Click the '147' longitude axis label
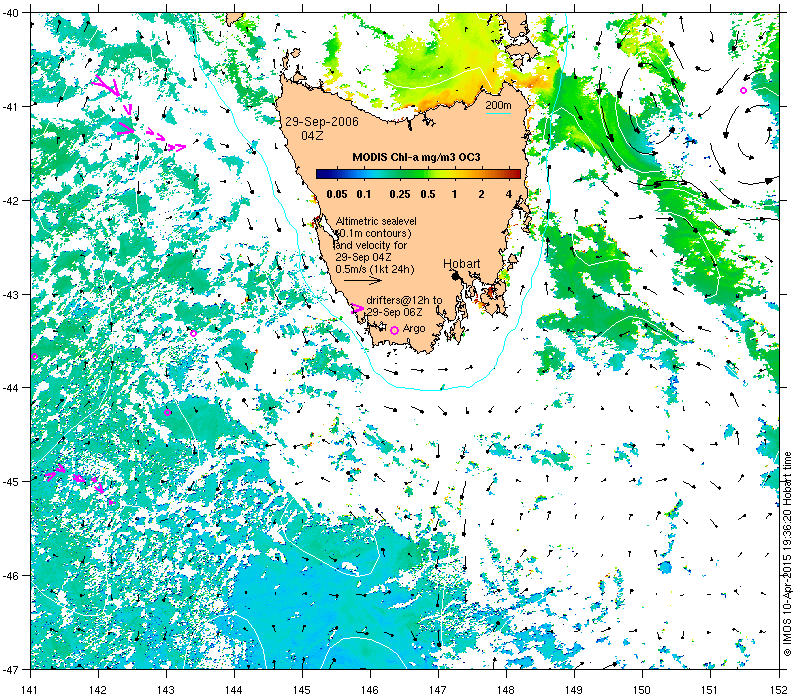 [x=438, y=690]
